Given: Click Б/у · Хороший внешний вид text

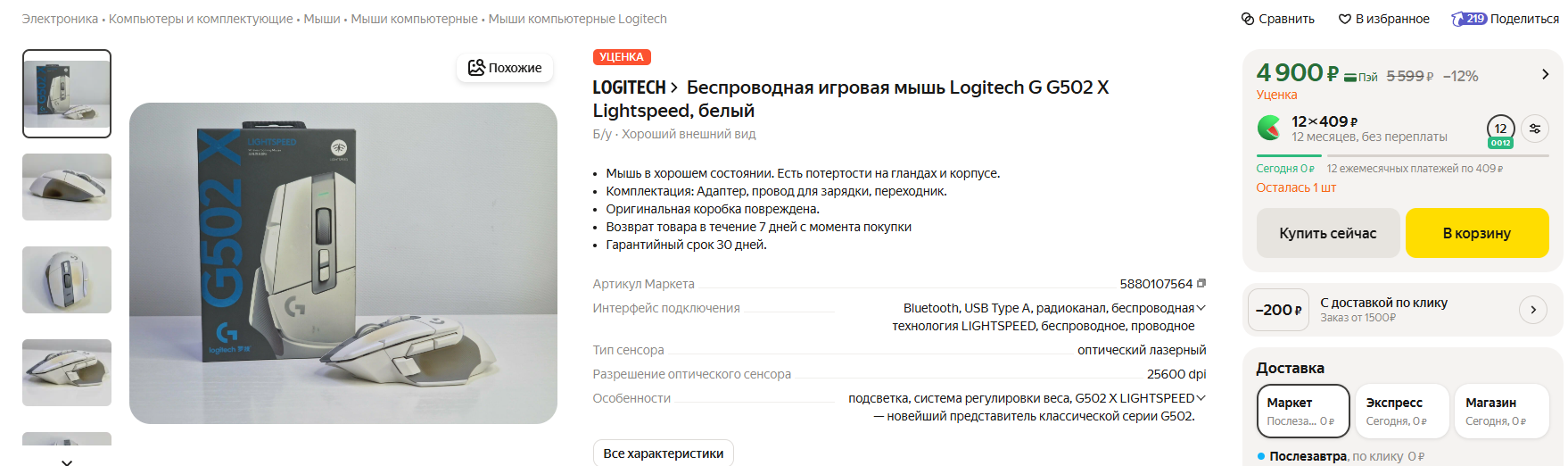Looking at the screenshot, I should pyautogui.click(x=674, y=134).
